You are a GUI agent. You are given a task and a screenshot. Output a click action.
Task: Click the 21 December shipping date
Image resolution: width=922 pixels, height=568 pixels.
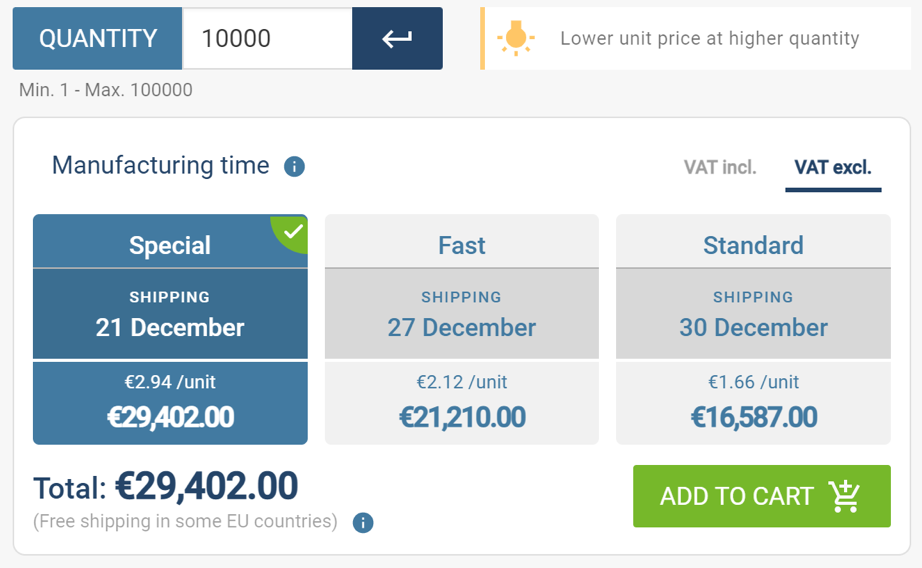point(170,328)
